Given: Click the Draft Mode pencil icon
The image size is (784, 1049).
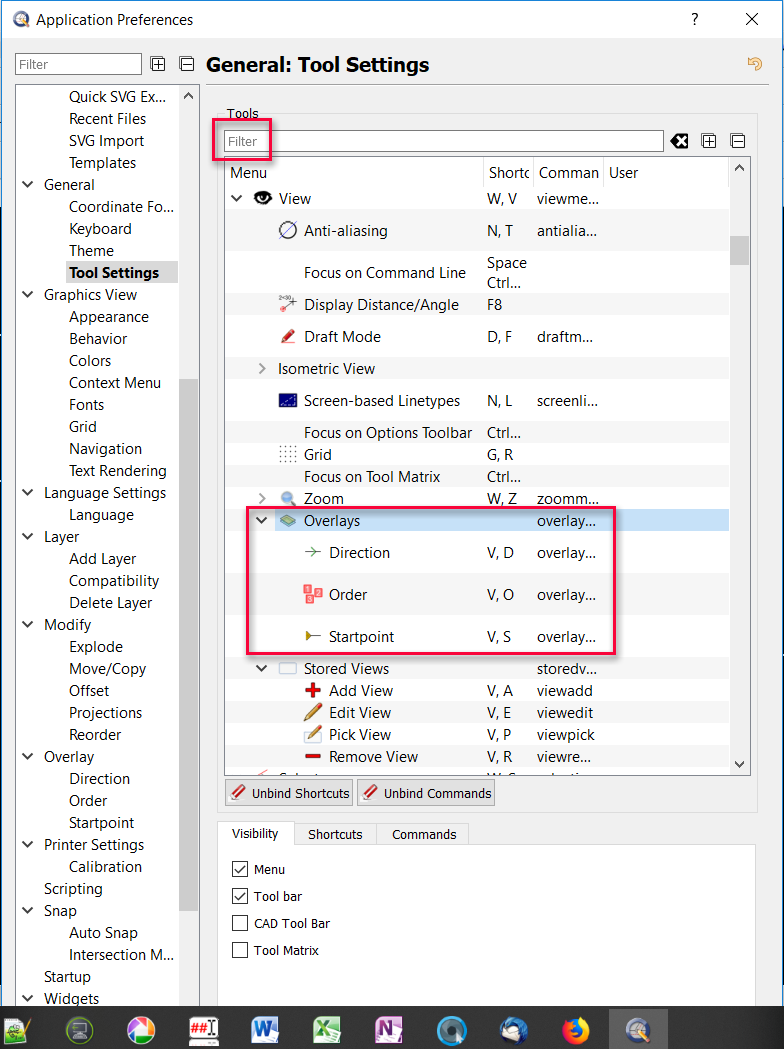Looking at the screenshot, I should point(288,337).
